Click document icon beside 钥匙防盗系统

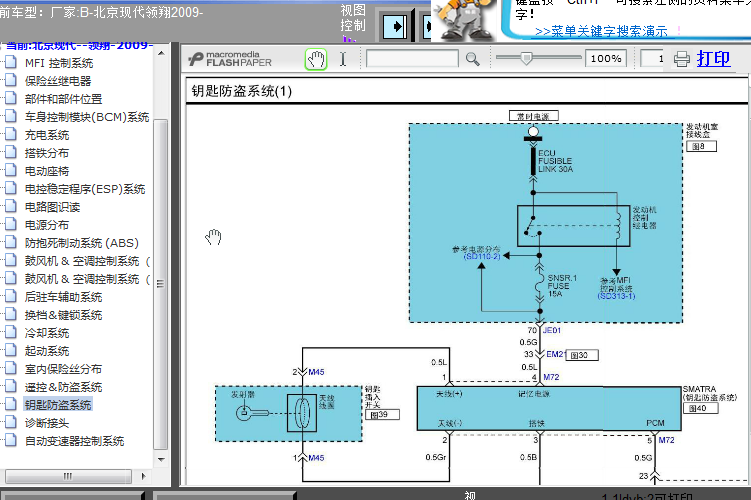coord(11,405)
